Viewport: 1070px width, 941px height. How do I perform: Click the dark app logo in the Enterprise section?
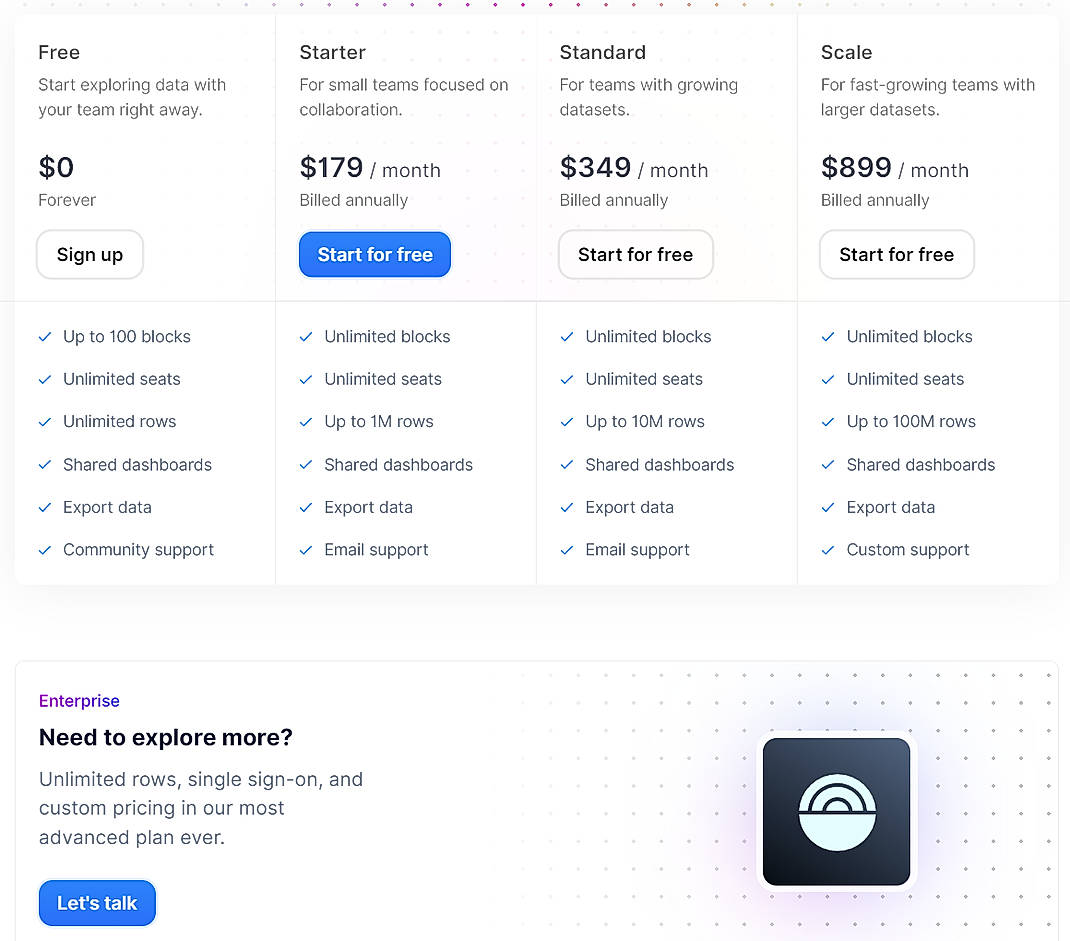coord(836,811)
